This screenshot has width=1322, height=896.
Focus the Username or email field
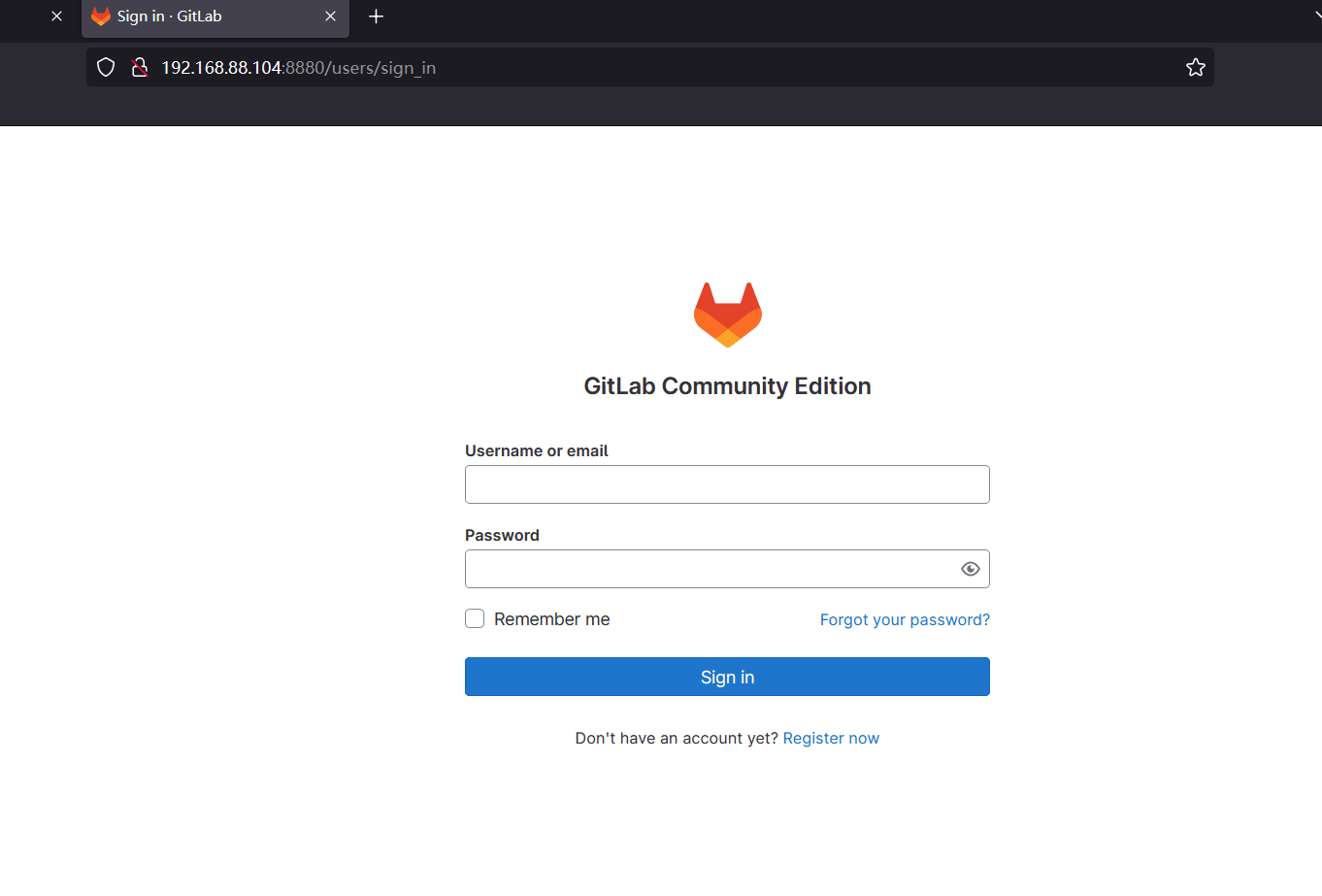[727, 484]
